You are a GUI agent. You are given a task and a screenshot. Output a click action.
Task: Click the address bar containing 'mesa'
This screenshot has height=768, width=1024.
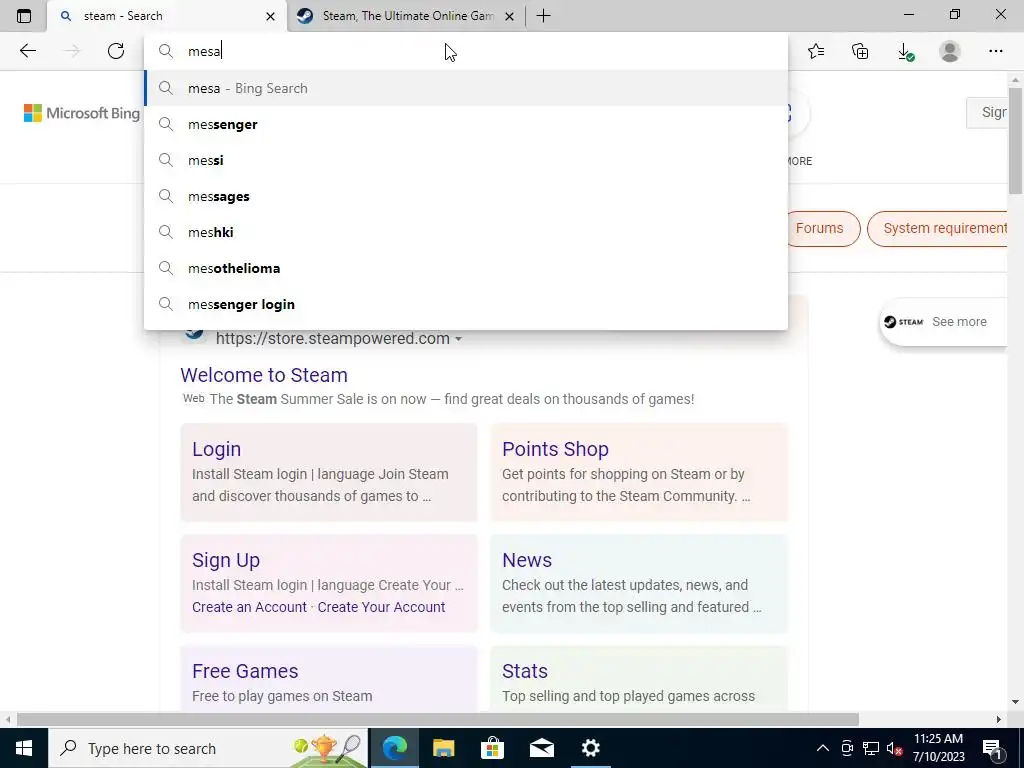466,51
